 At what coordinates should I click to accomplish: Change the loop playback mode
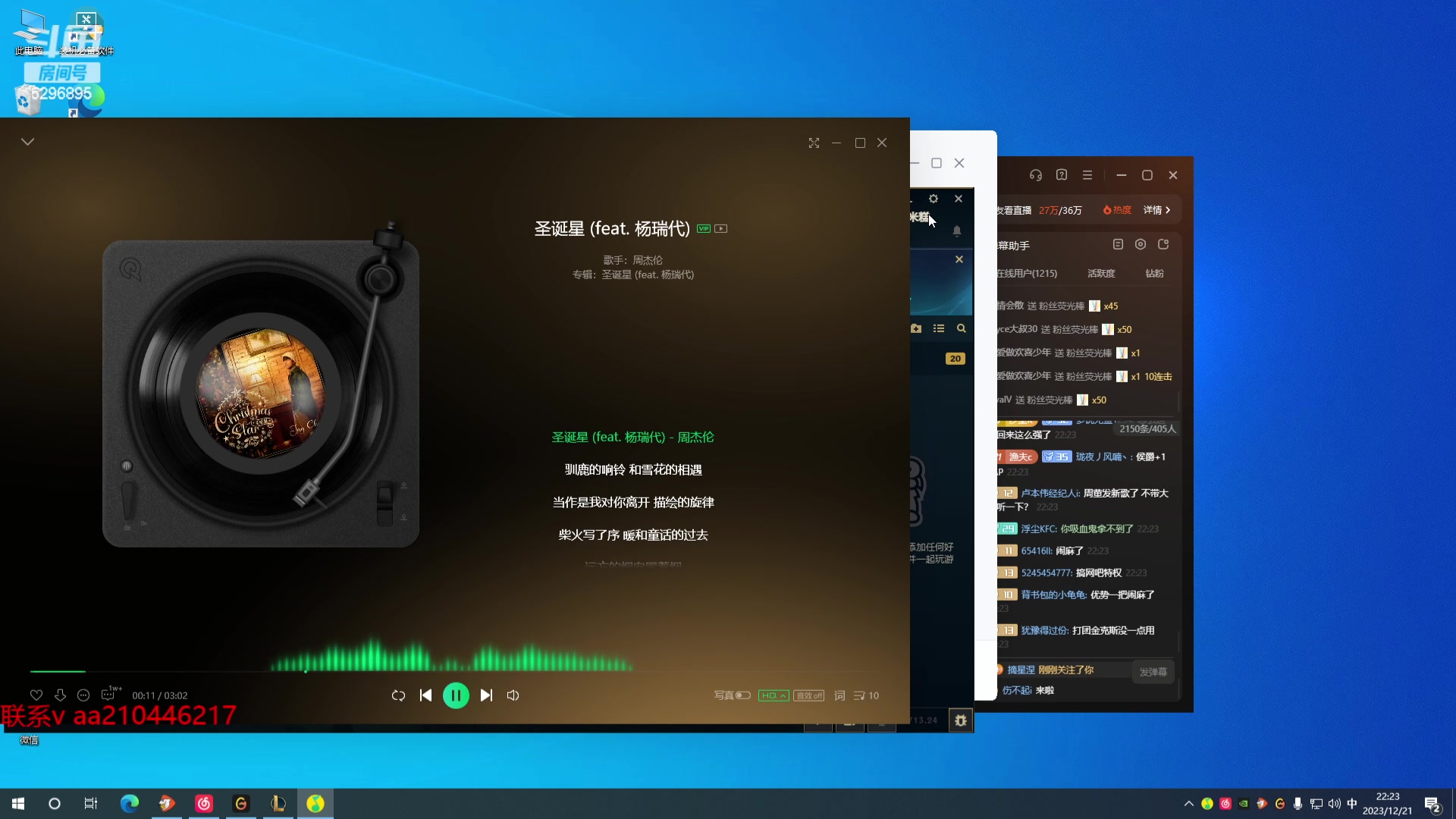398,695
